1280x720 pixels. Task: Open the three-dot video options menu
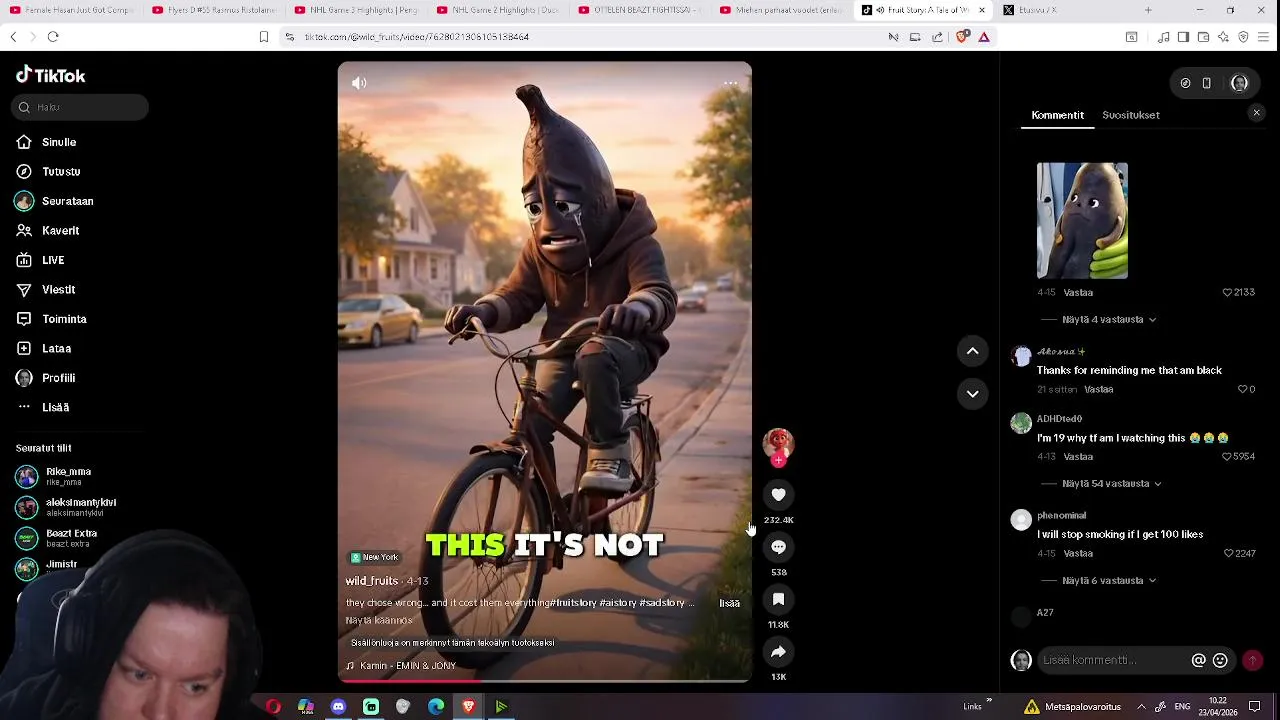731,83
